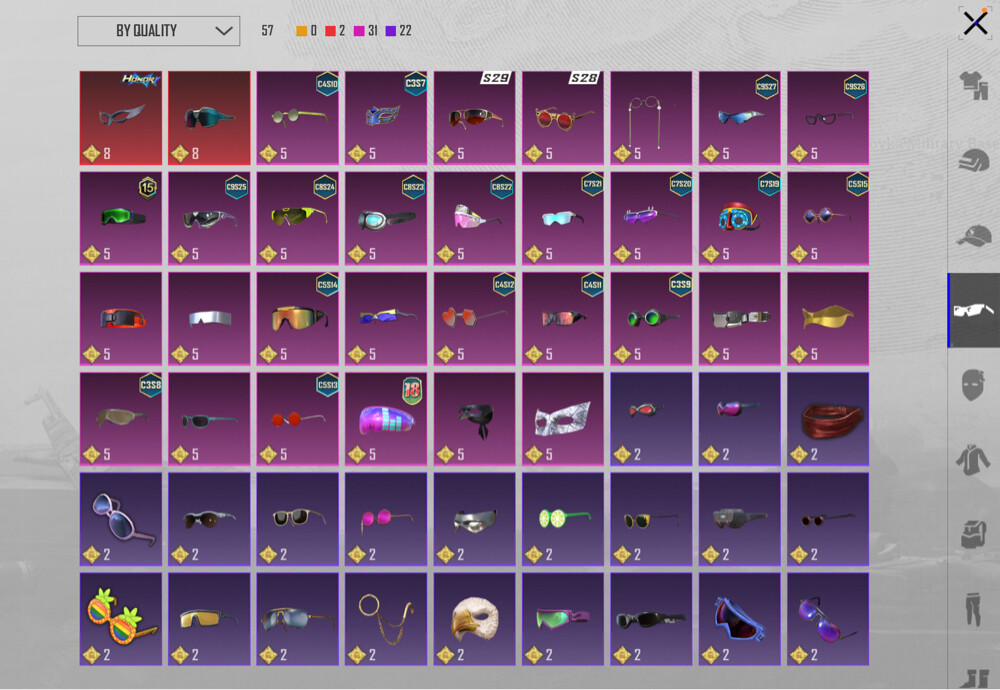Filter by orange quality swatch

[x=302, y=31]
